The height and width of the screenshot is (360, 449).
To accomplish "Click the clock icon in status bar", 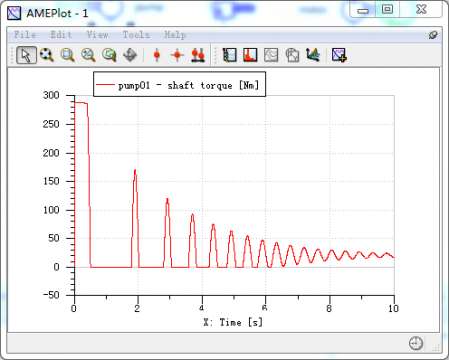I will tap(416, 343).
